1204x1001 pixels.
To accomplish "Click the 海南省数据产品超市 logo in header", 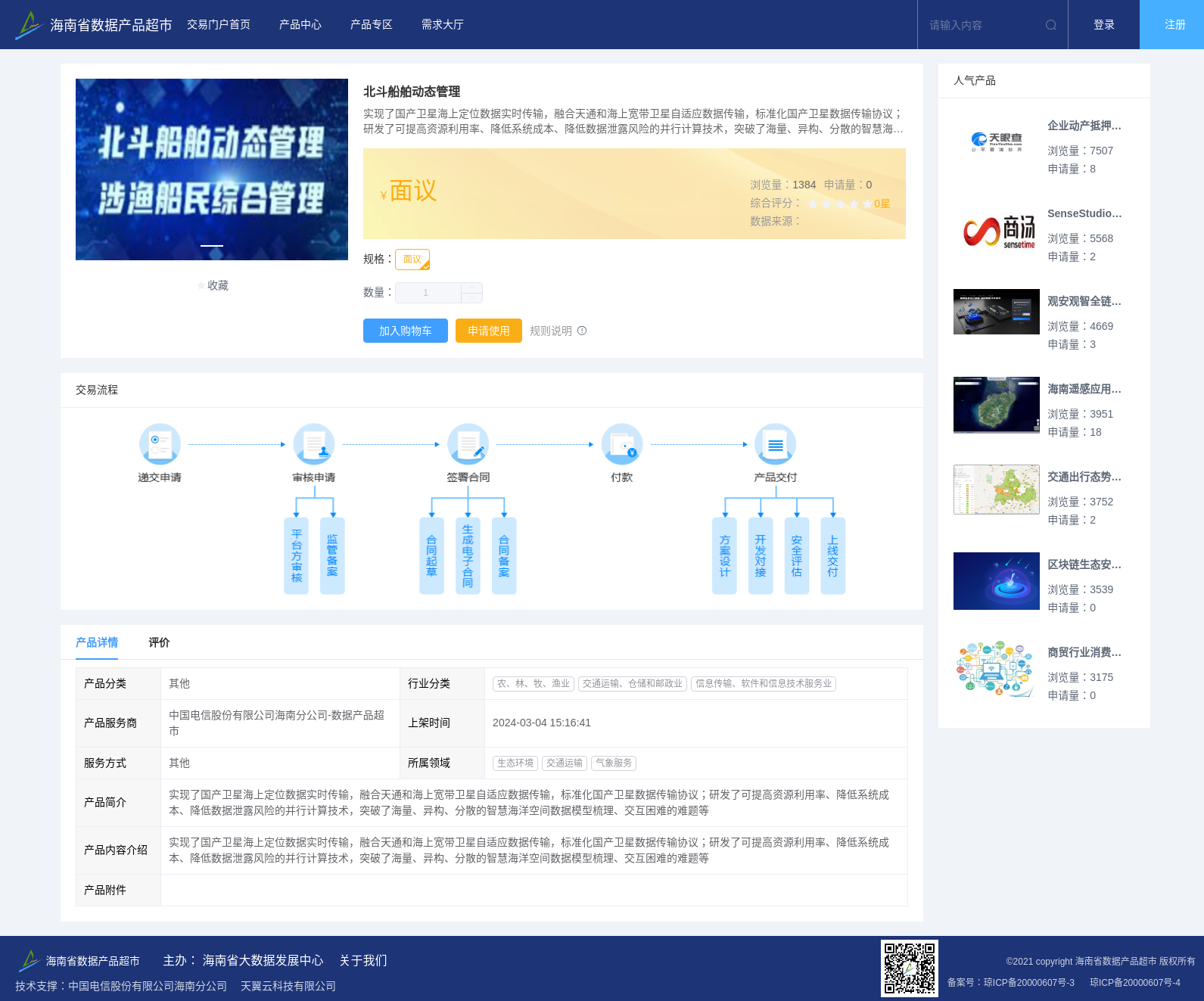I will click(x=94, y=25).
